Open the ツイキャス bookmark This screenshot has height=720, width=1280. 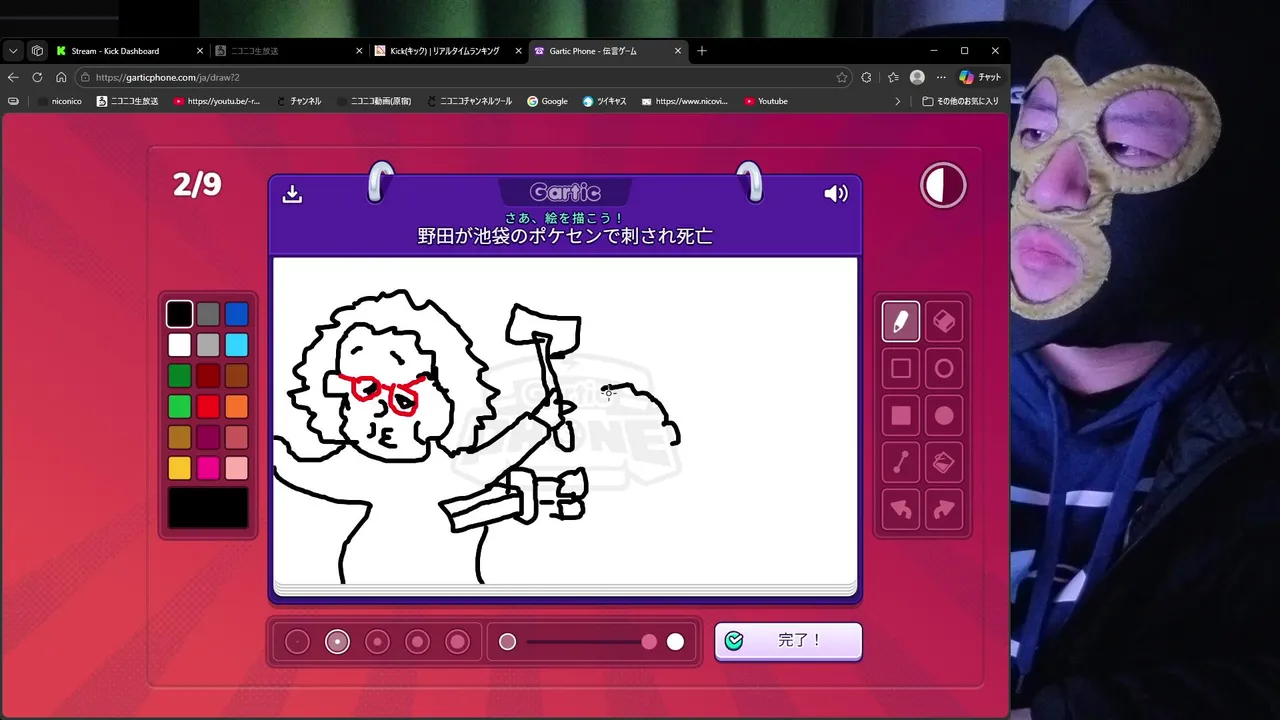[604, 101]
